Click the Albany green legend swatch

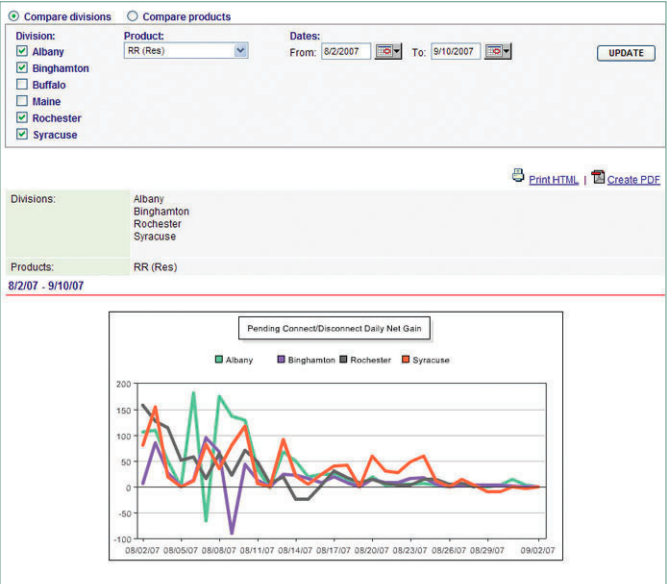tap(219, 360)
